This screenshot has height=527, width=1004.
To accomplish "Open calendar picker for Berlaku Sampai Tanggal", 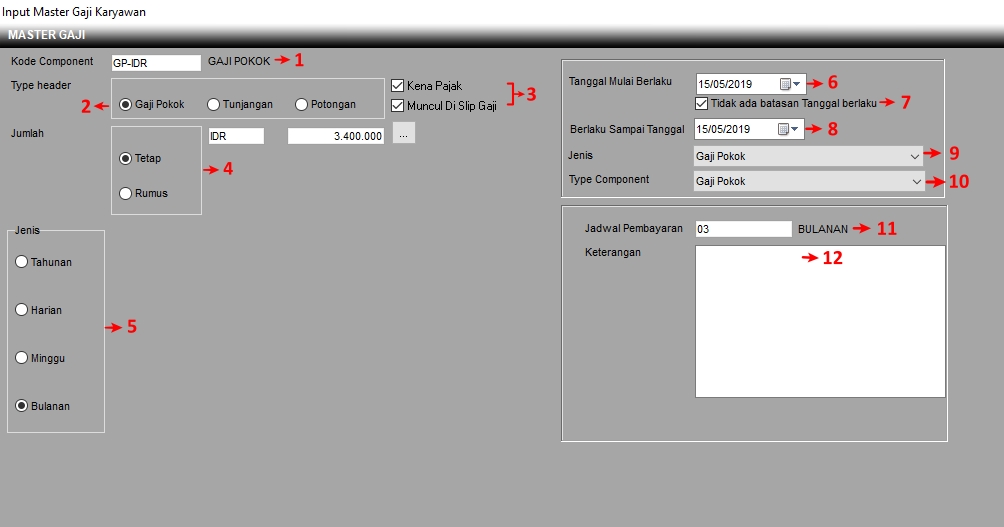I will [x=790, y=129].
